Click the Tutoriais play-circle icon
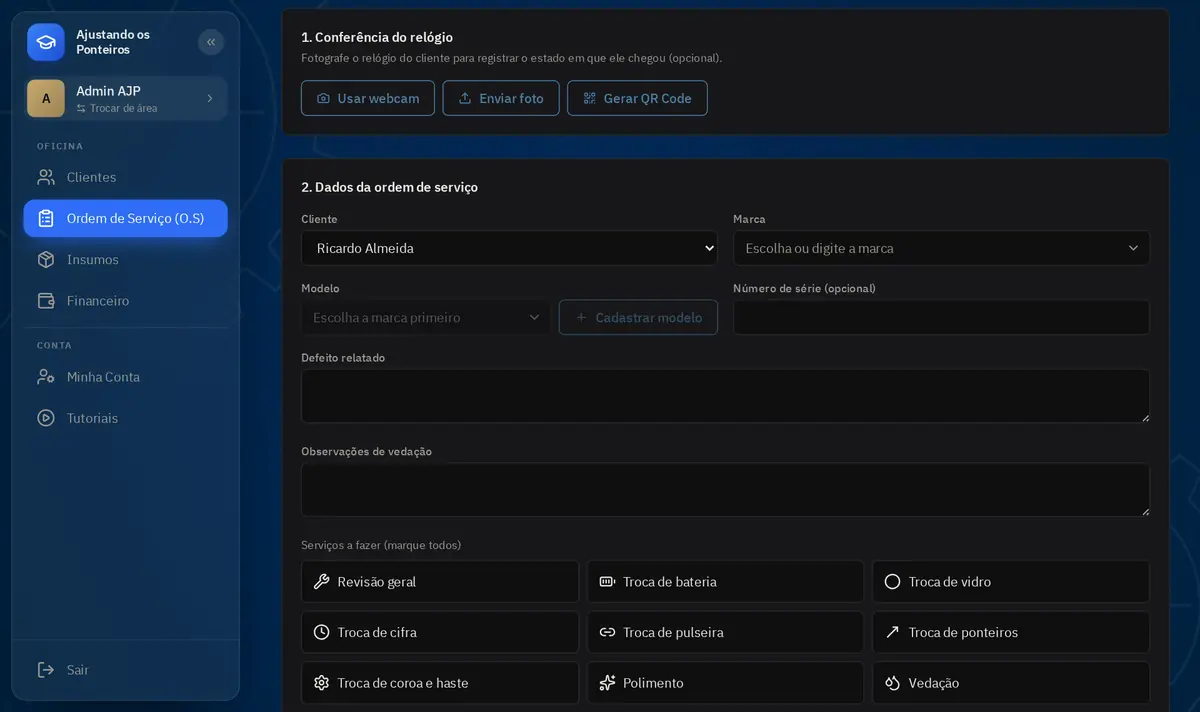Viewport: 1200px width, 712px height. (x=46, y=418)
